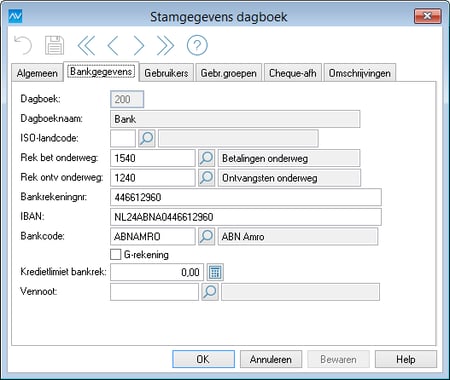
Task: Open Bankcode lookup magnifier
Action: pyautogui.click(x=206, y=236)
